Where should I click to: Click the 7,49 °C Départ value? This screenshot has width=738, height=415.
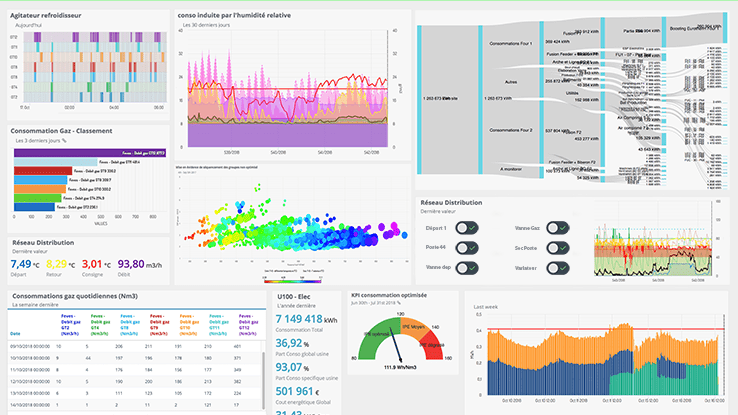pyautogui.click(x=25, y=264)
